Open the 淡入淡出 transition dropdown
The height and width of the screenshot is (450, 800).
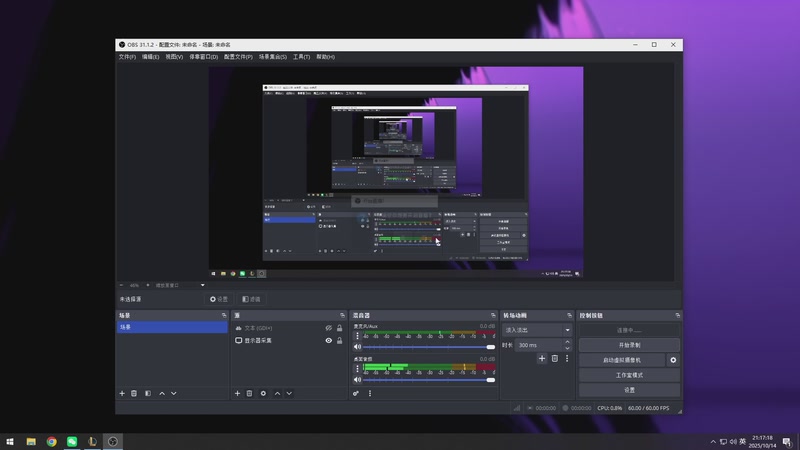(x=537, y=330)
